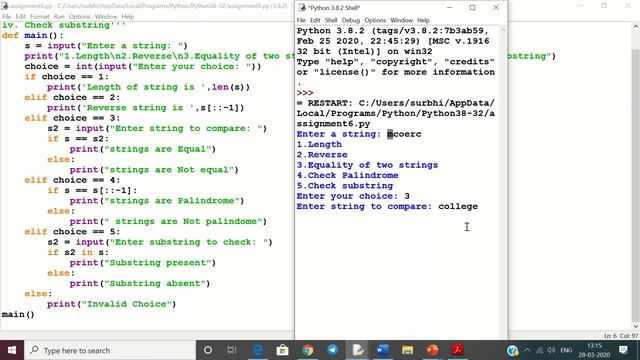Open Help menu in editor window
This screenshot has height=360, width=640.
click(x=128, y=16)
